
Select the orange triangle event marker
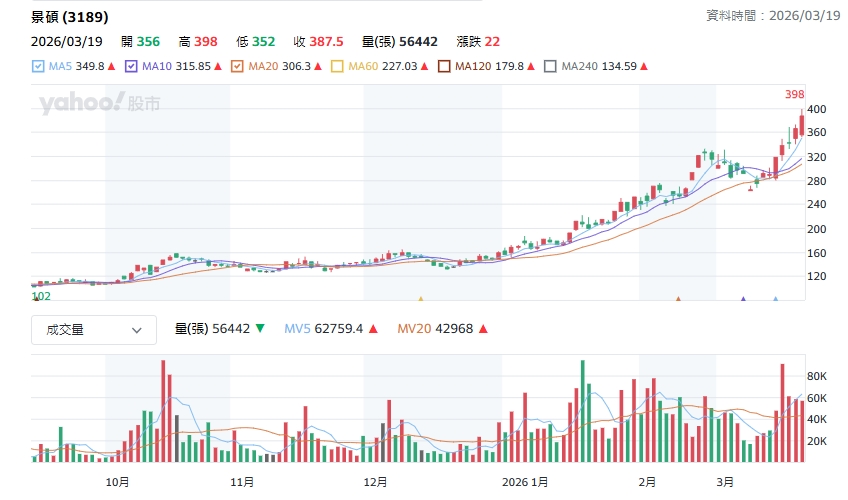click(678, 298)
